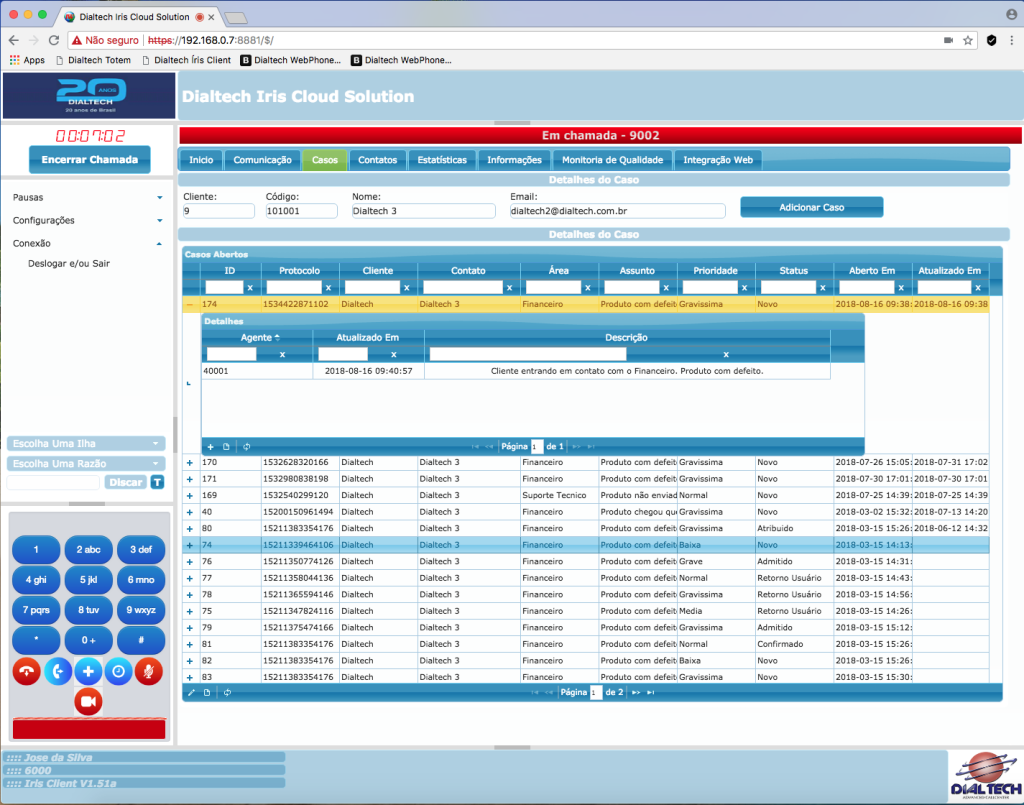The width and height of the screenshot is (1024, 805).
Task: Click the call transfer icon on dialpad
Action: point(57,671)
